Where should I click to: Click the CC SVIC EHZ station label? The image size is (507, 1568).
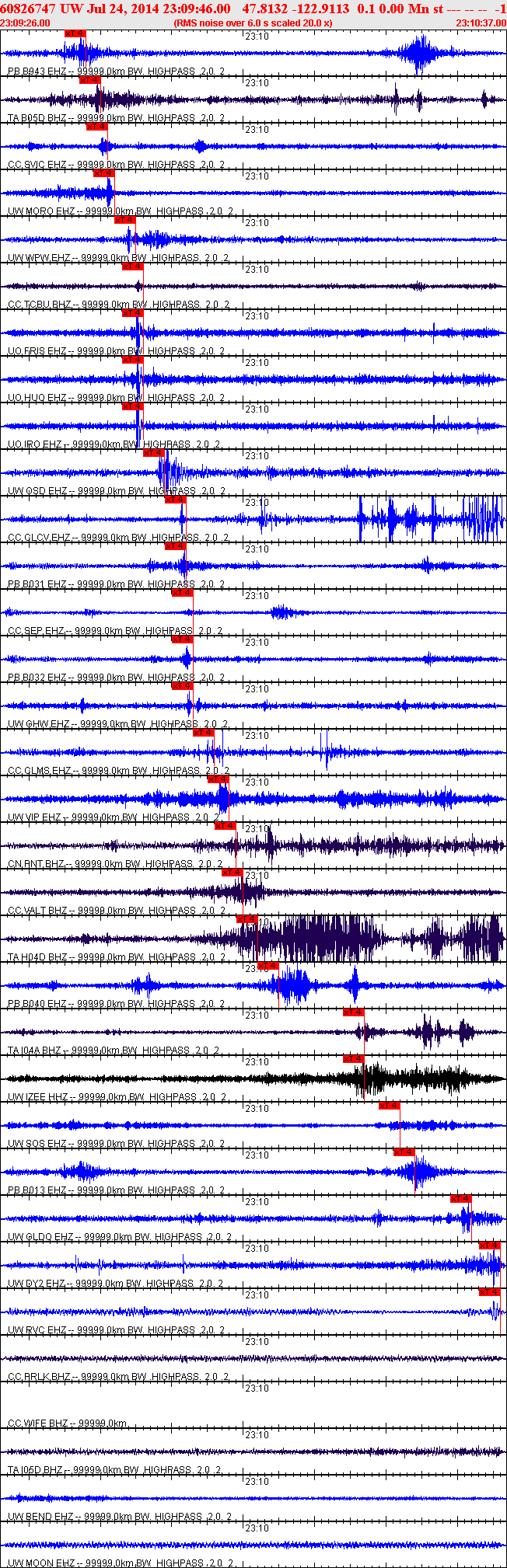click(117, 165)
